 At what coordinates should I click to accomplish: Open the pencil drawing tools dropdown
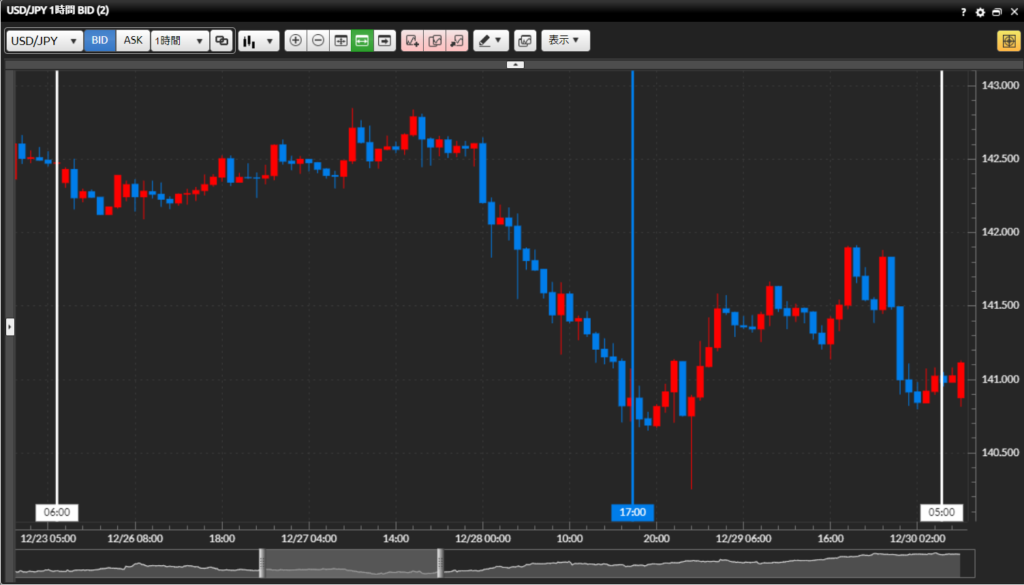pos(491,41)
